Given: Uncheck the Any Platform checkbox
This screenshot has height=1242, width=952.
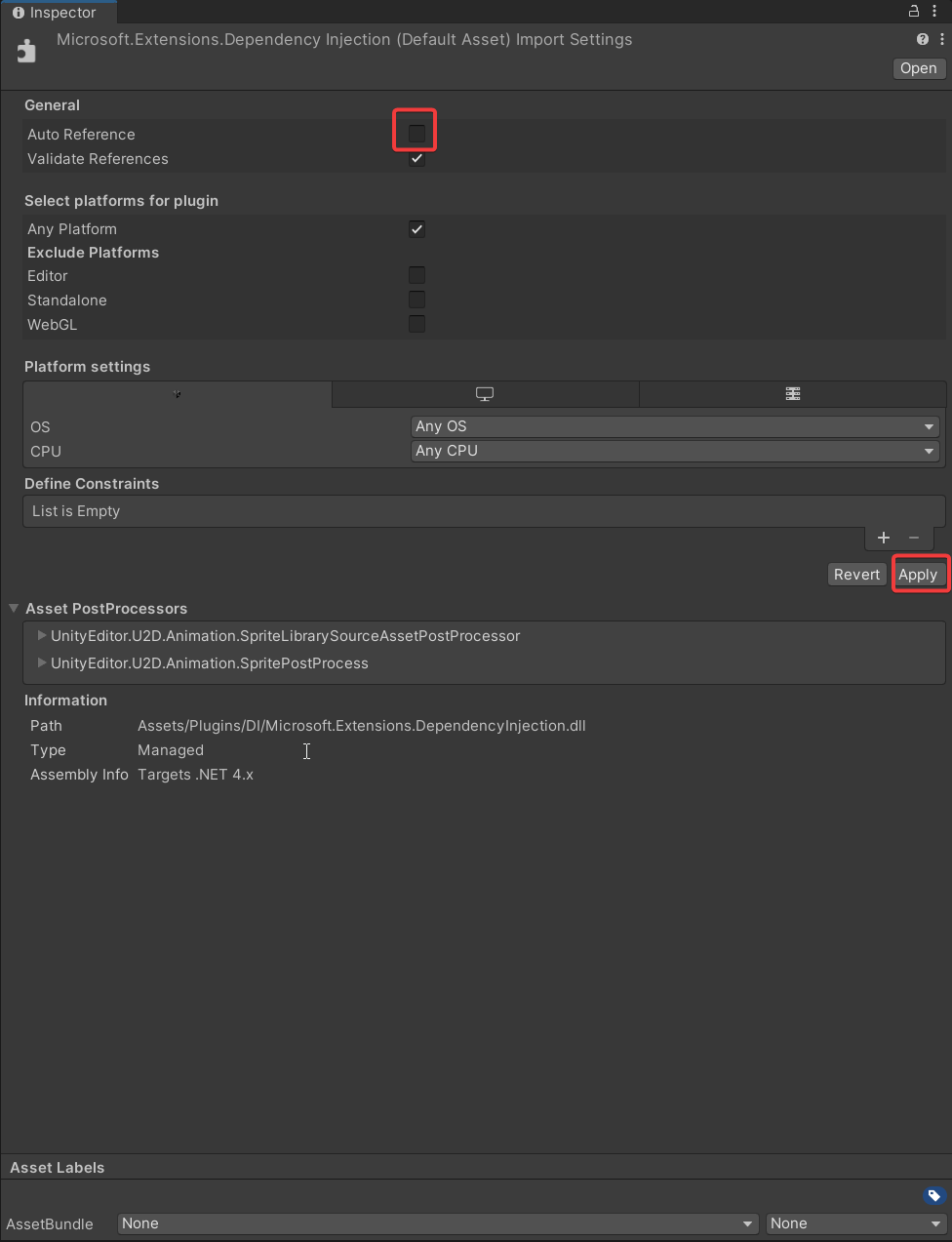Looking at the screenshot, I should (x=416, y=229).
